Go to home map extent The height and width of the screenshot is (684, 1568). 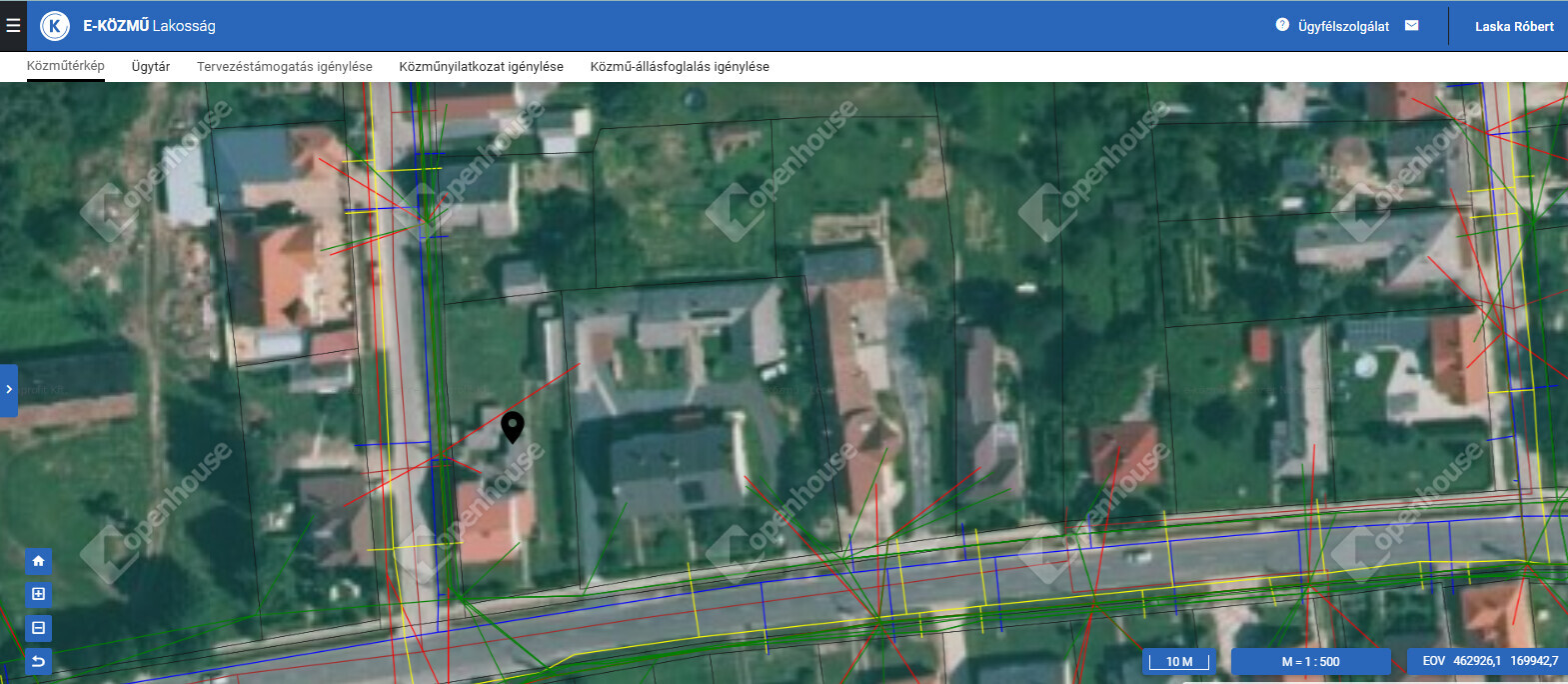pyautogui.click(x=38, y=561)
